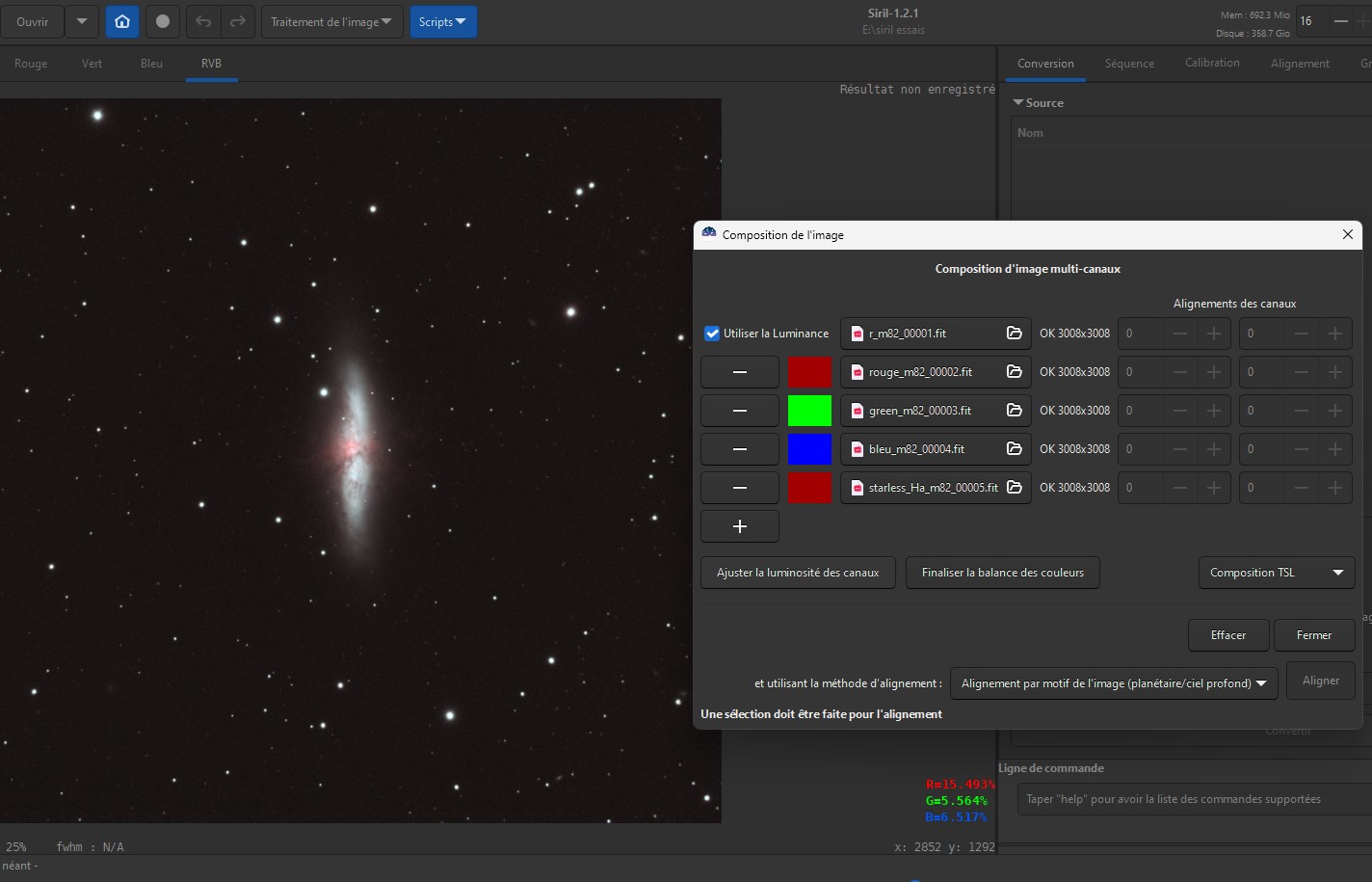
Task: Expand the alignment method dropdown
Action: [1113, 683]
